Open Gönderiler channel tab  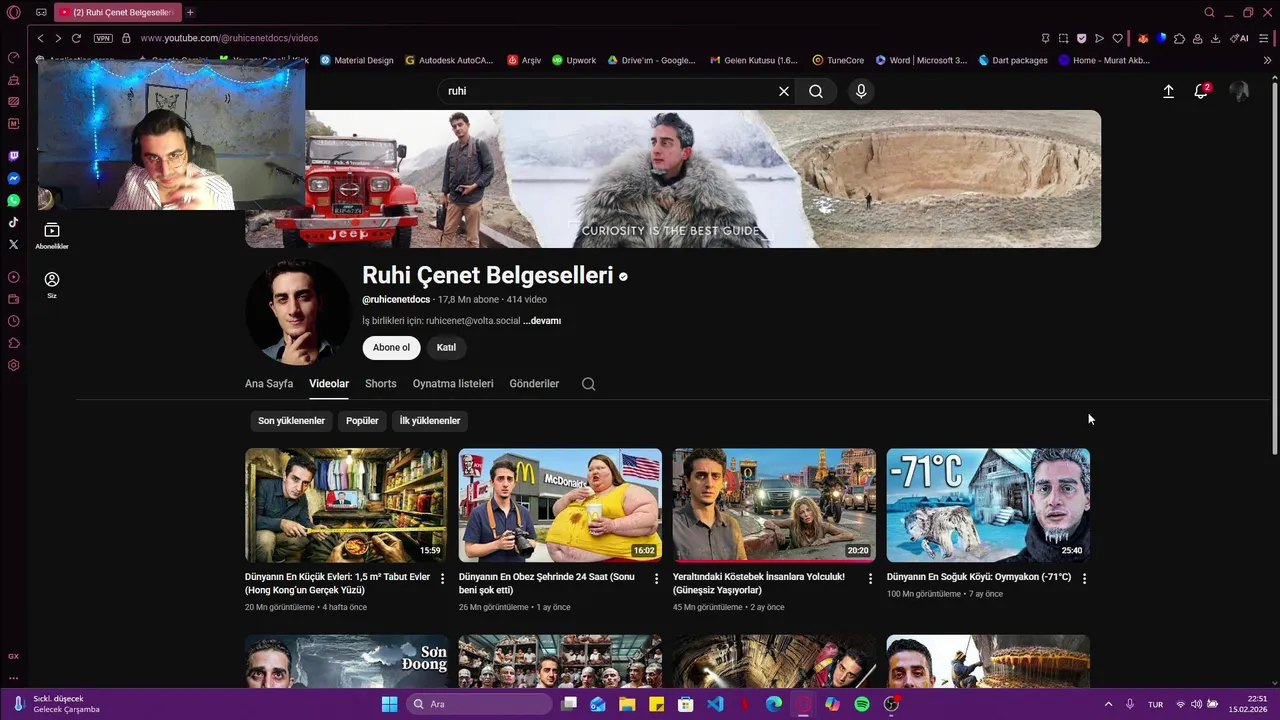[534, 384]
